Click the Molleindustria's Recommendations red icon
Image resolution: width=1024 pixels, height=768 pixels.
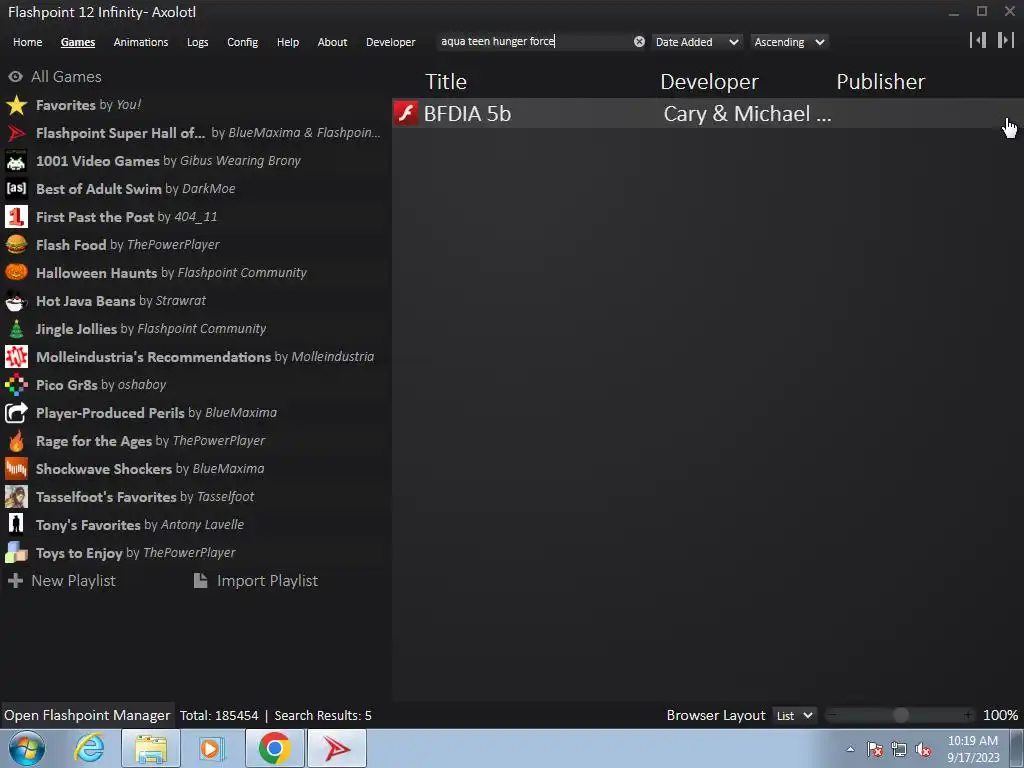16,357
